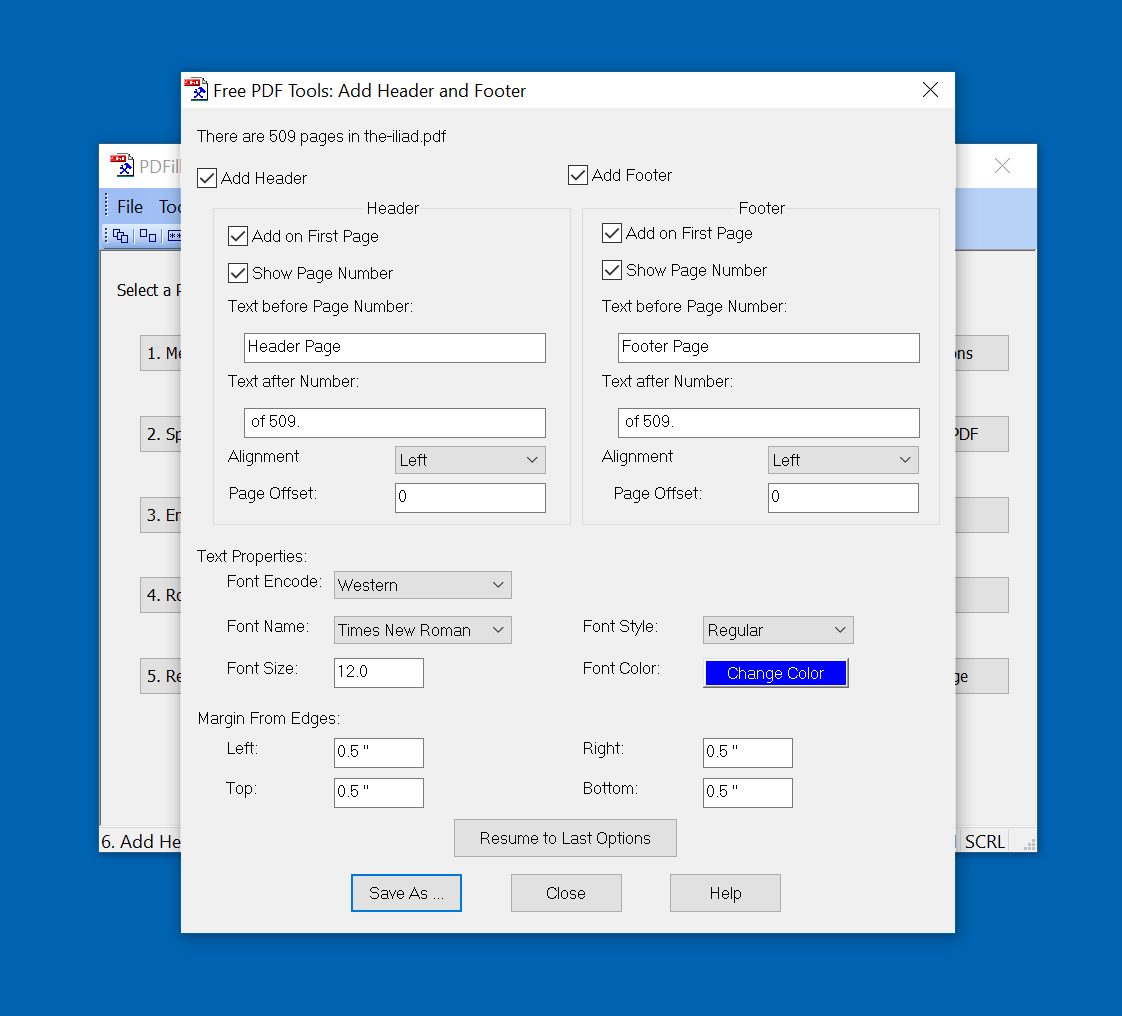Toggle Footer Add on First Page checkbox
This screenshot has width=1122, height=1016.
612,233
